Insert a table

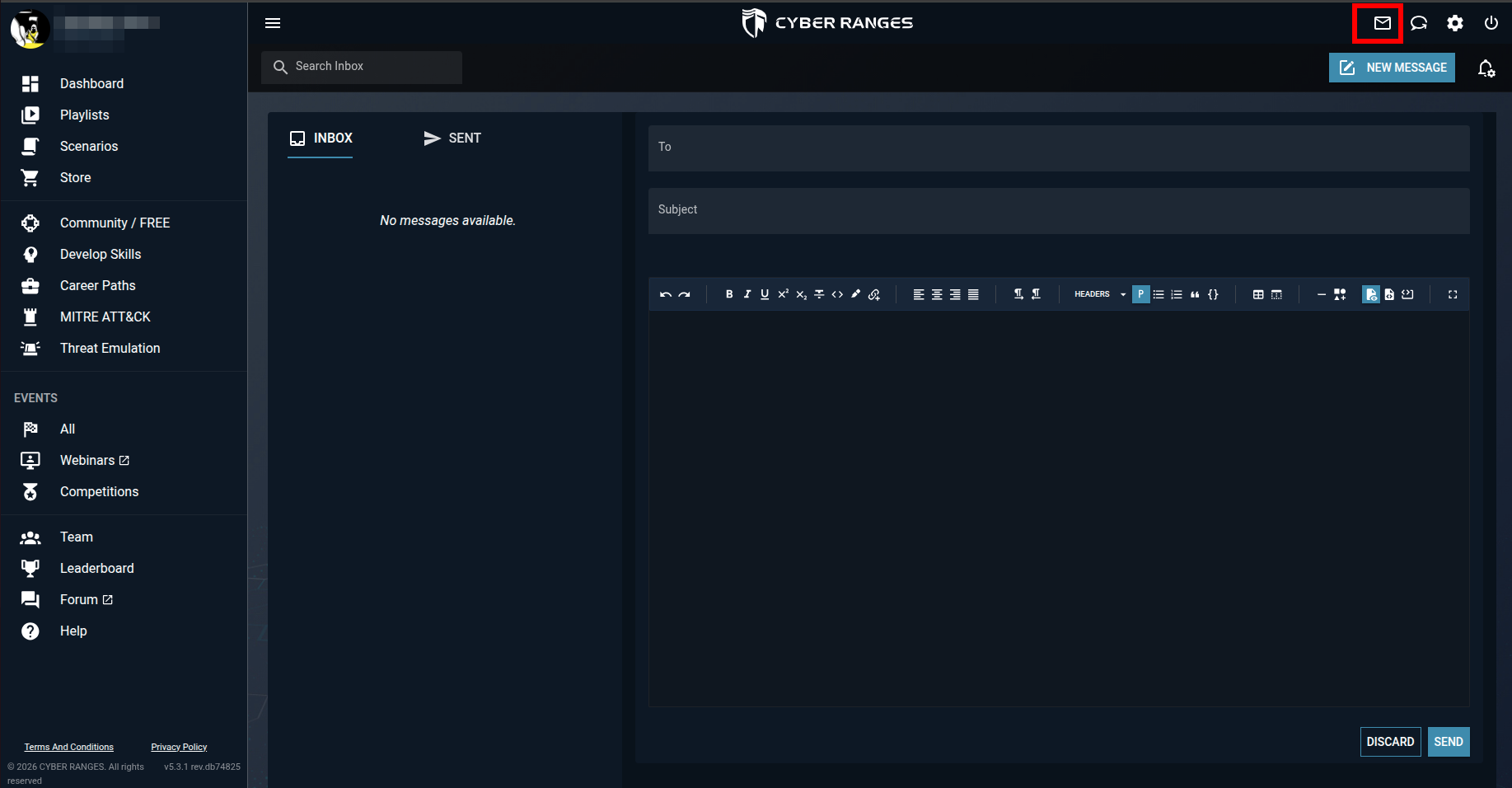tap(1258, 294)
